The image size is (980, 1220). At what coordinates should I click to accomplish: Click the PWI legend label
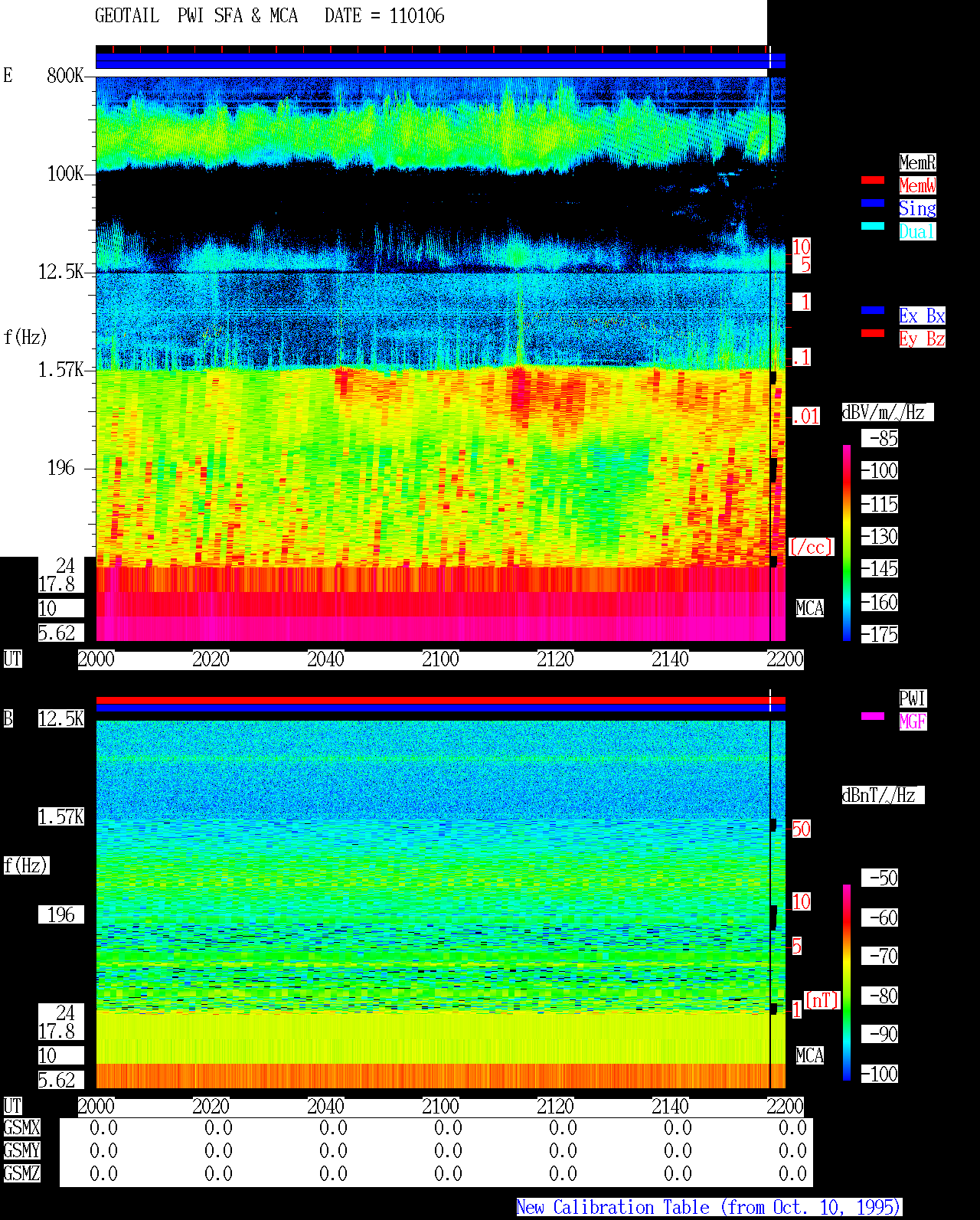click(x=913, y=698)
